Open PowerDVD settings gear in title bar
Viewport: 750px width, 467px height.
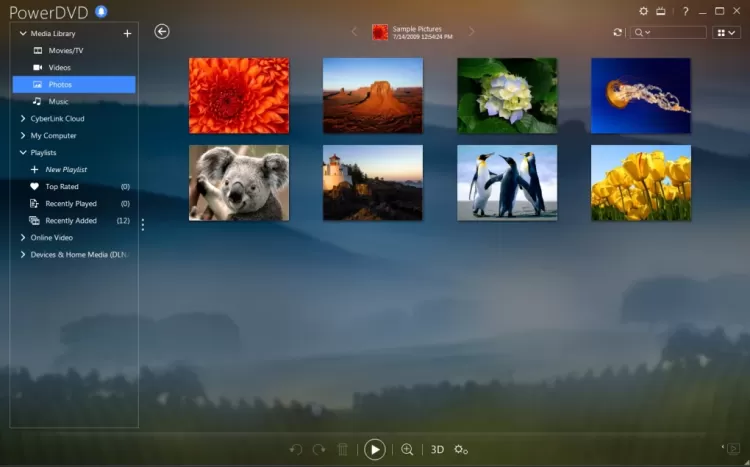tap(644, 11)
